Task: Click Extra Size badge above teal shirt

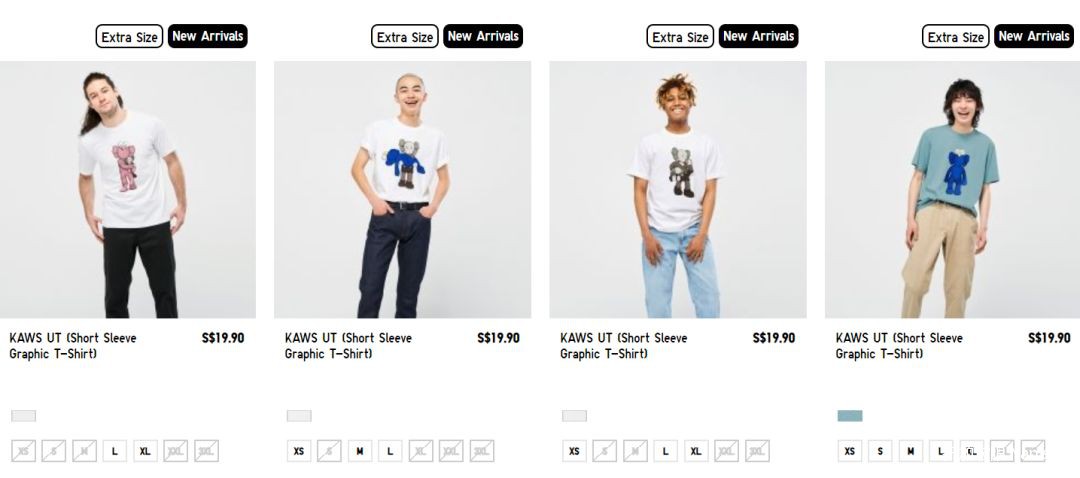Action: (955, 37)
